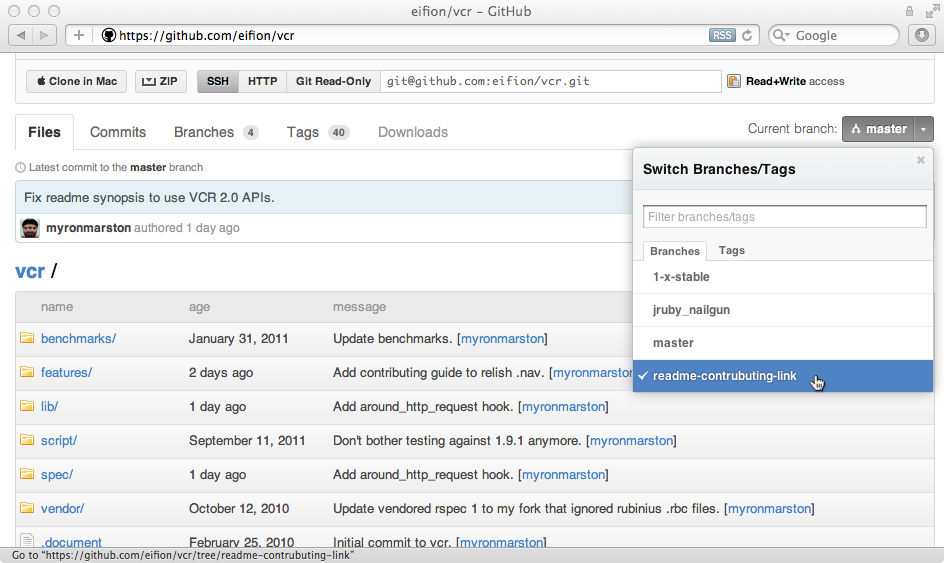Viewport: 944px width, 563px height.
Task: Reload the page with the refresh icon
Action: coord(747,35)
